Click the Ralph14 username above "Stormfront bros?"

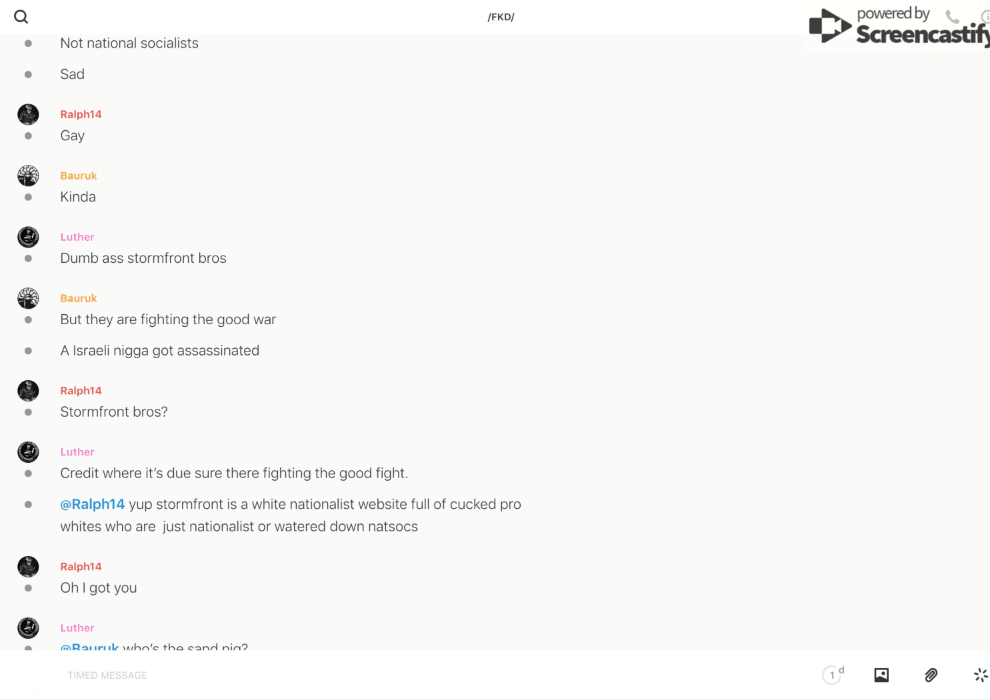tap(81, 391)
